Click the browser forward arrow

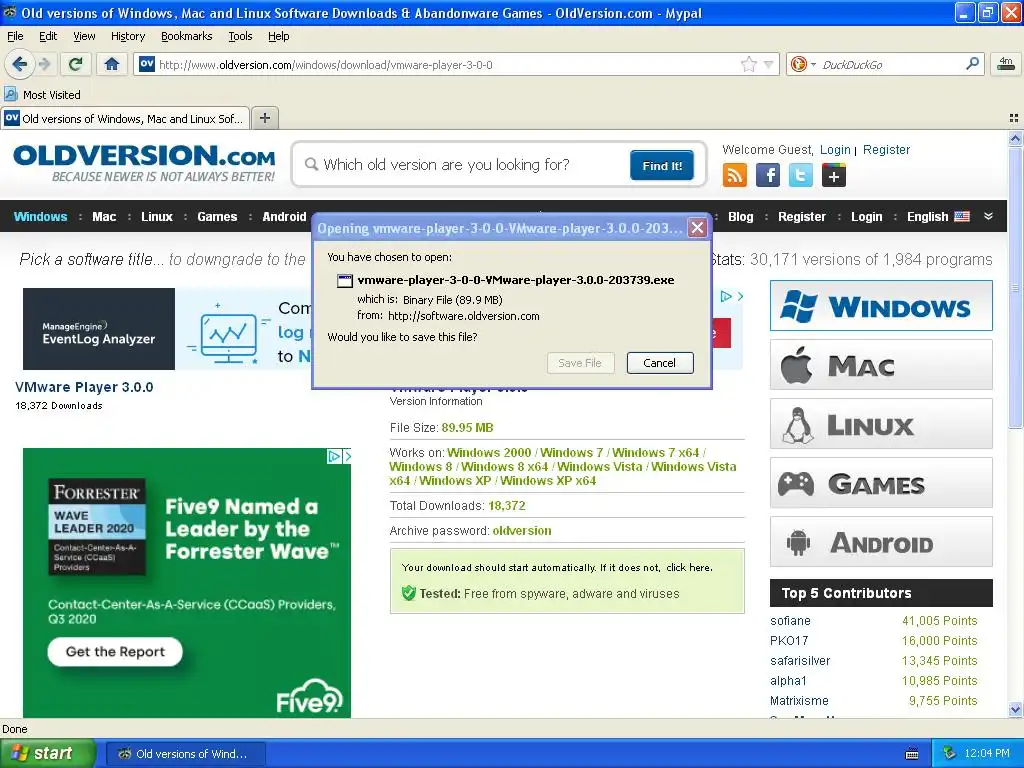(x=44, y=64)
